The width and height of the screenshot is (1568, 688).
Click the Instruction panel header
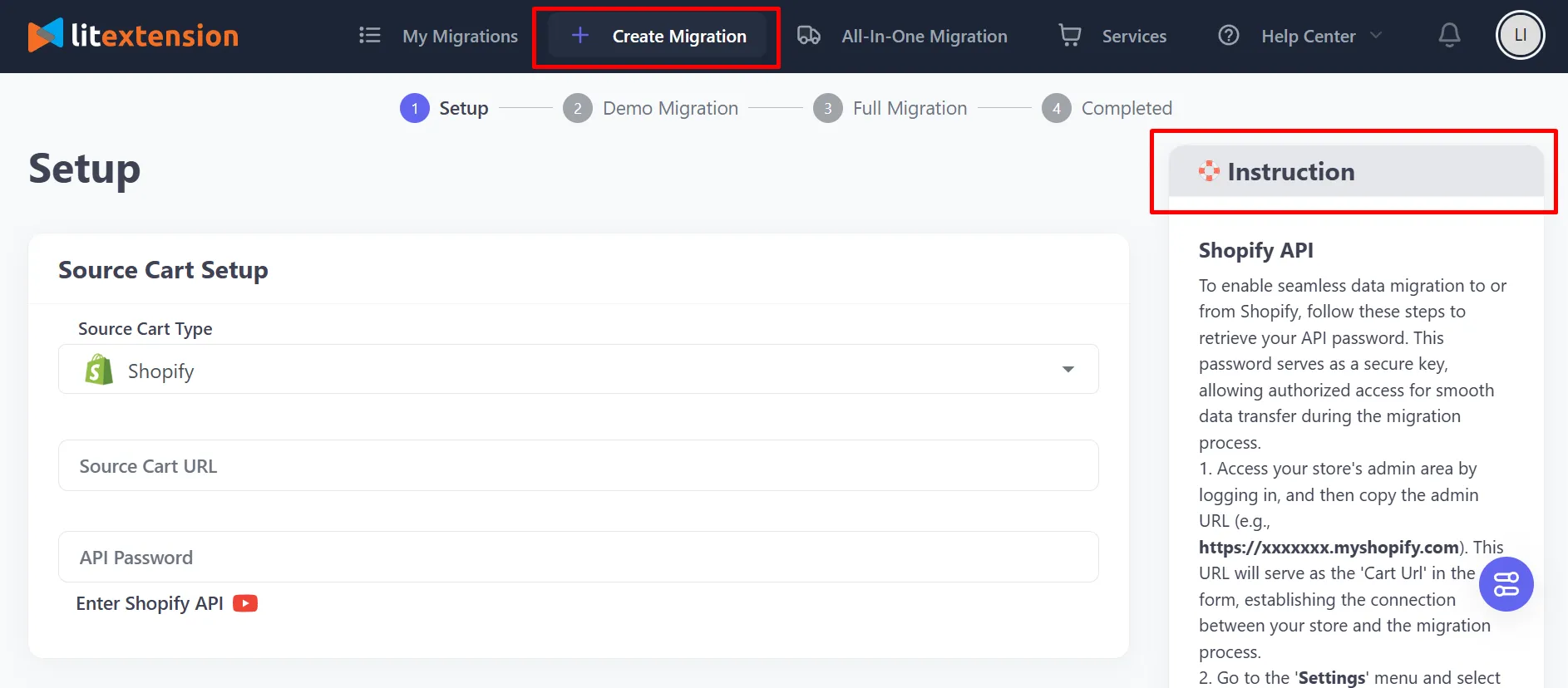1356,171
